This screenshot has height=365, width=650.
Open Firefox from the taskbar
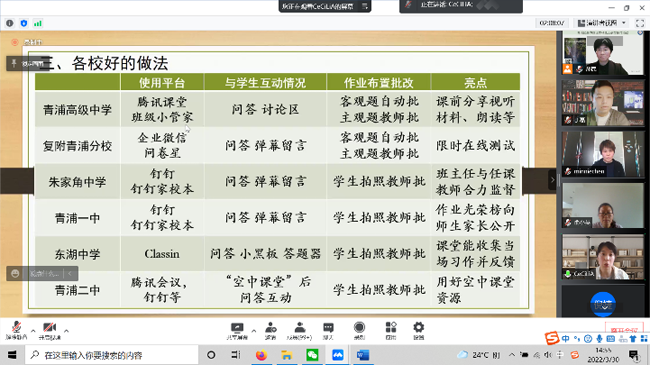(261, 355)
